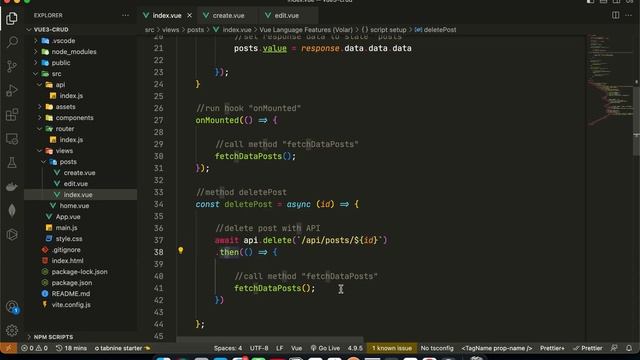Open App.vue in the file tree

[x=81, y=217]
